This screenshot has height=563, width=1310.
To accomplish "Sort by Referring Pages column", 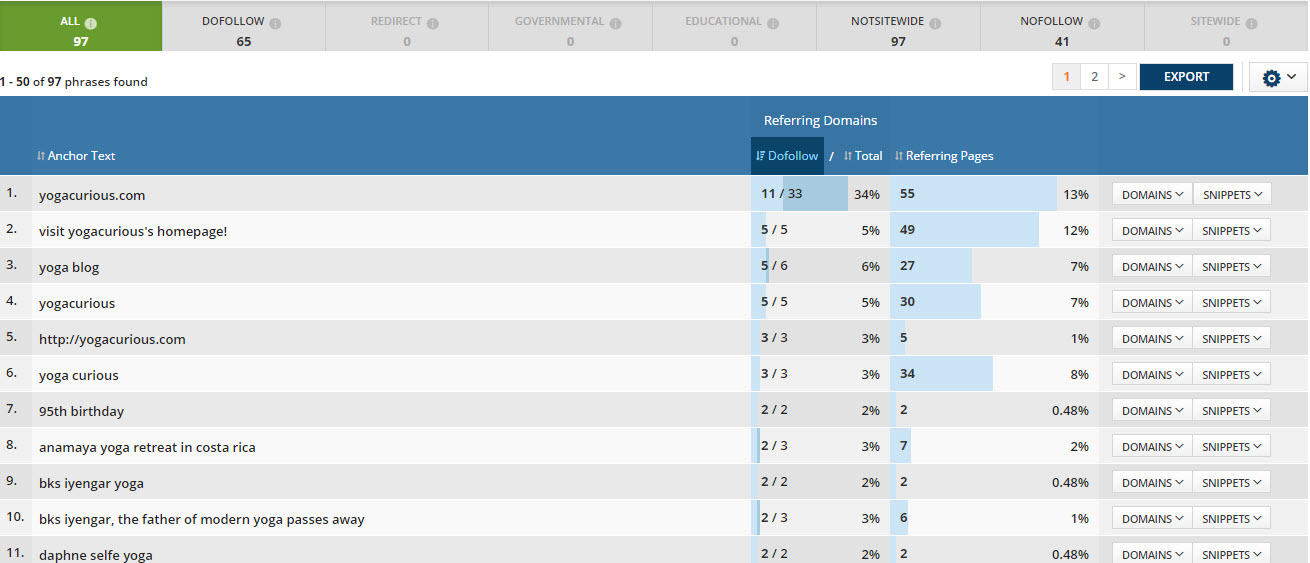I will pos(944,156).
